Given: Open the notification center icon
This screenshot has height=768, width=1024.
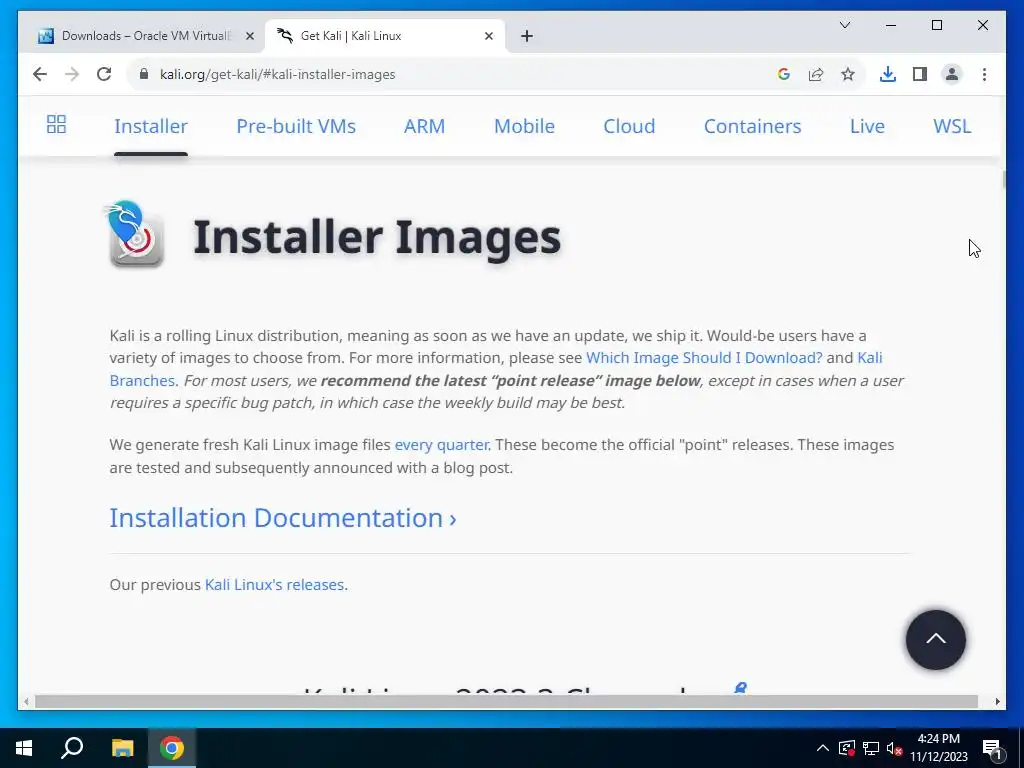Looking at the screenshot, I should pyautogui.click(x=992, y=749).
